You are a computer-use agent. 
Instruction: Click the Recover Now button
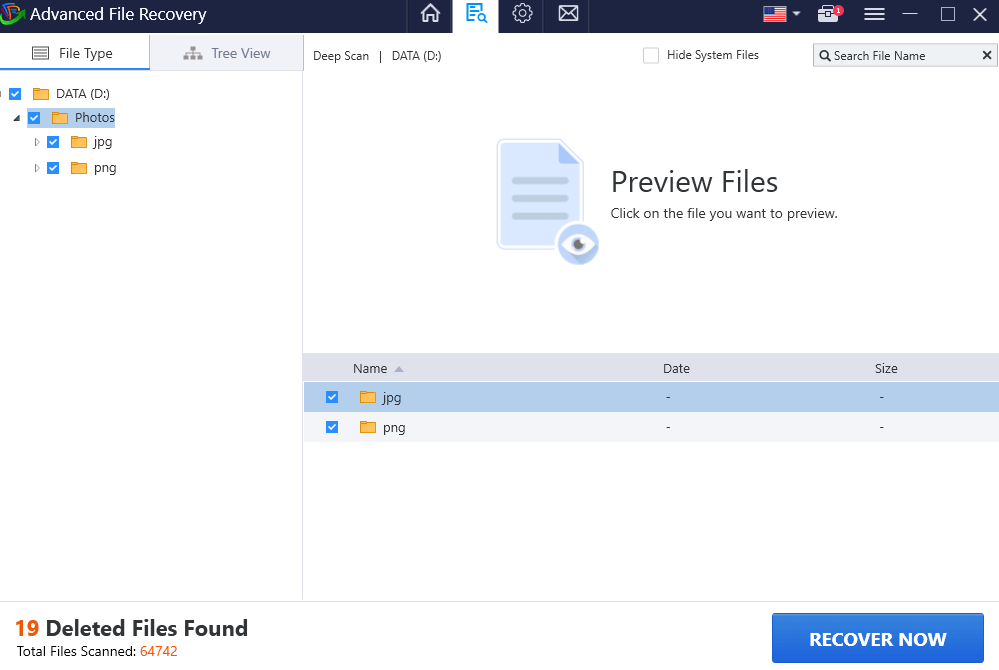click(x=877, y=639)
